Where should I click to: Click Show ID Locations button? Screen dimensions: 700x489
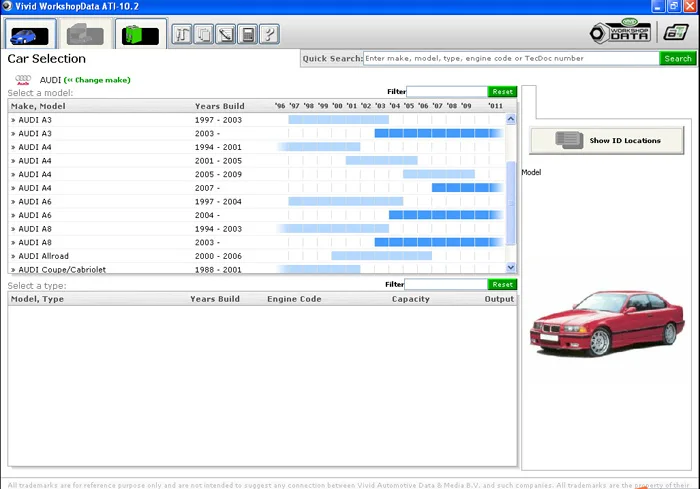pyautogui.click(x=606, y=140)
